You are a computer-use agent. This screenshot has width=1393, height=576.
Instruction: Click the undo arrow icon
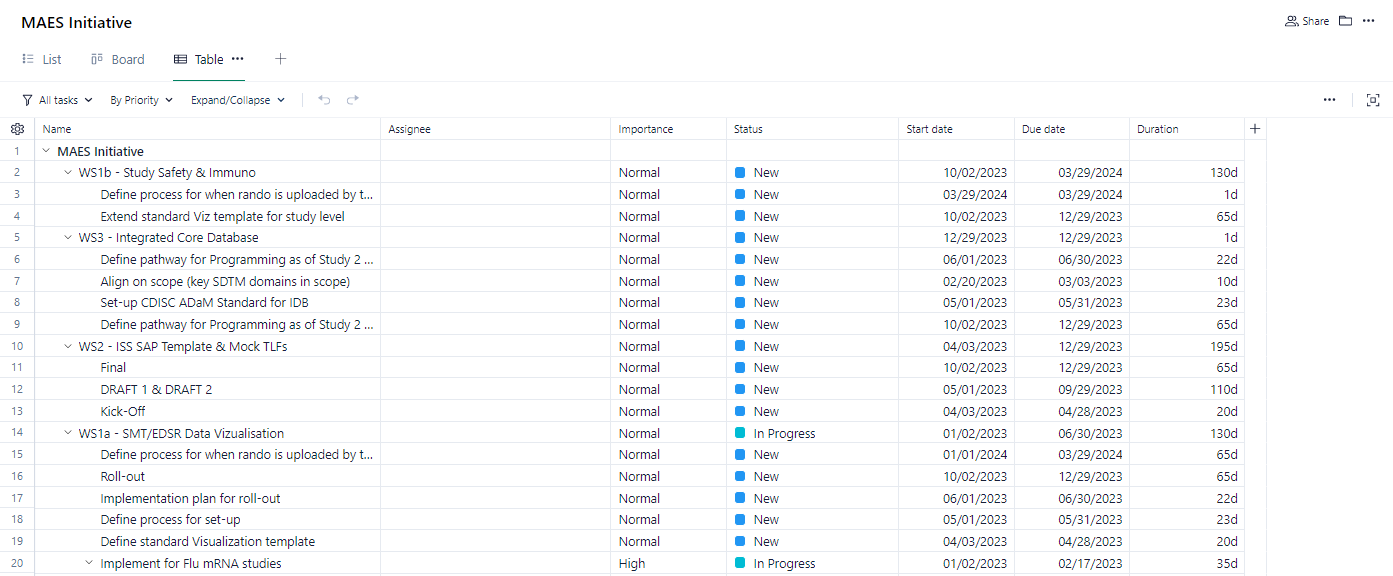point(324,100)
